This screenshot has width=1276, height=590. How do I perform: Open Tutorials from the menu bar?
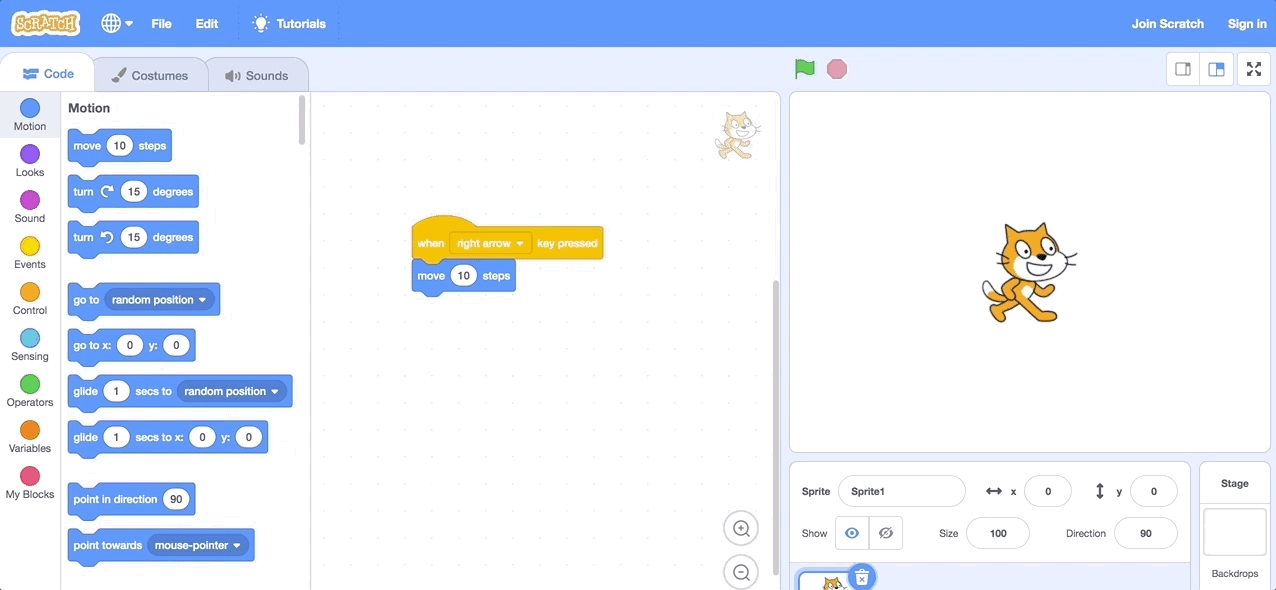coord(289,23)
